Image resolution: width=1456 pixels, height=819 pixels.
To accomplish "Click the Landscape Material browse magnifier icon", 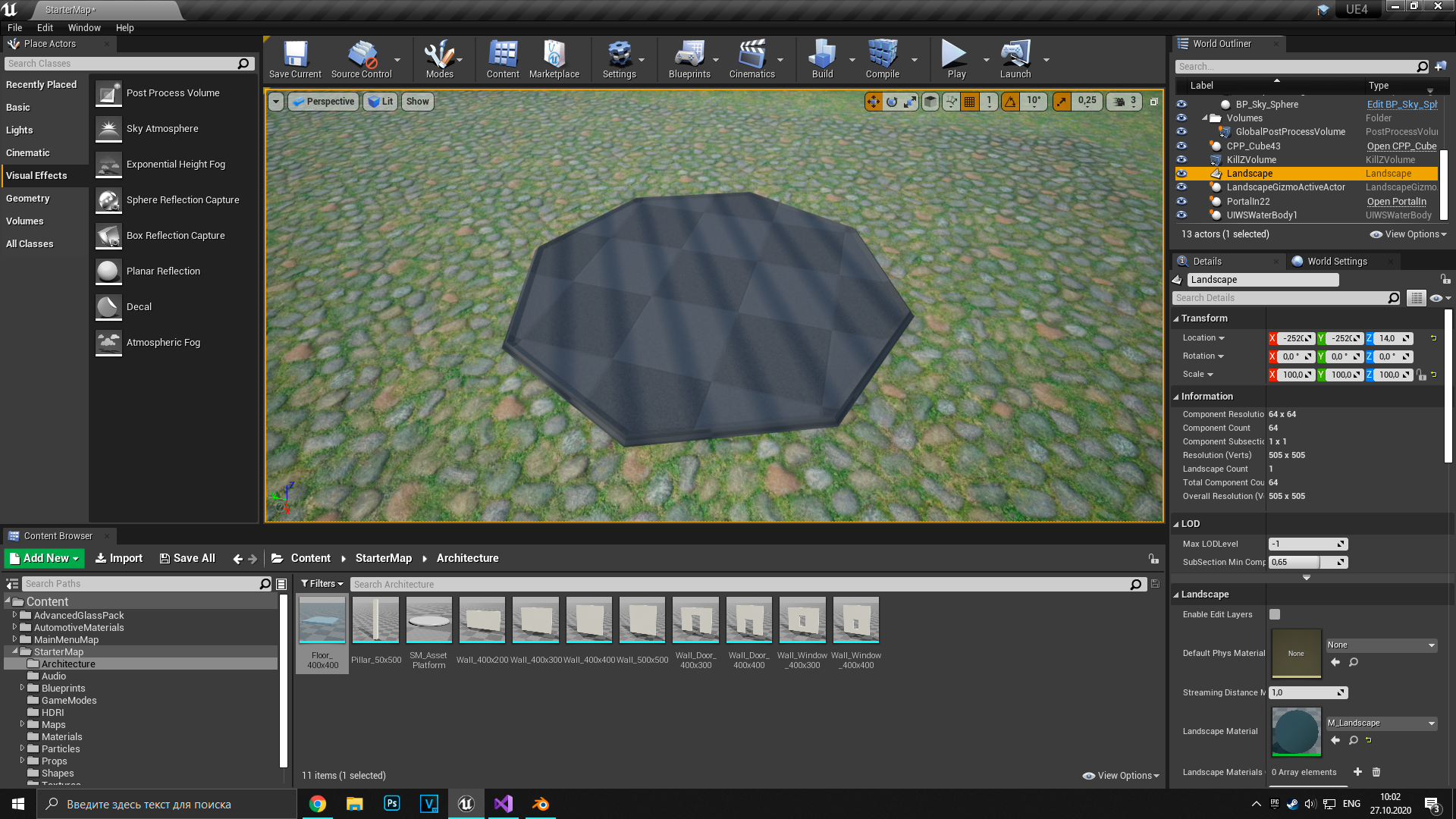I will coord(1354,740).
